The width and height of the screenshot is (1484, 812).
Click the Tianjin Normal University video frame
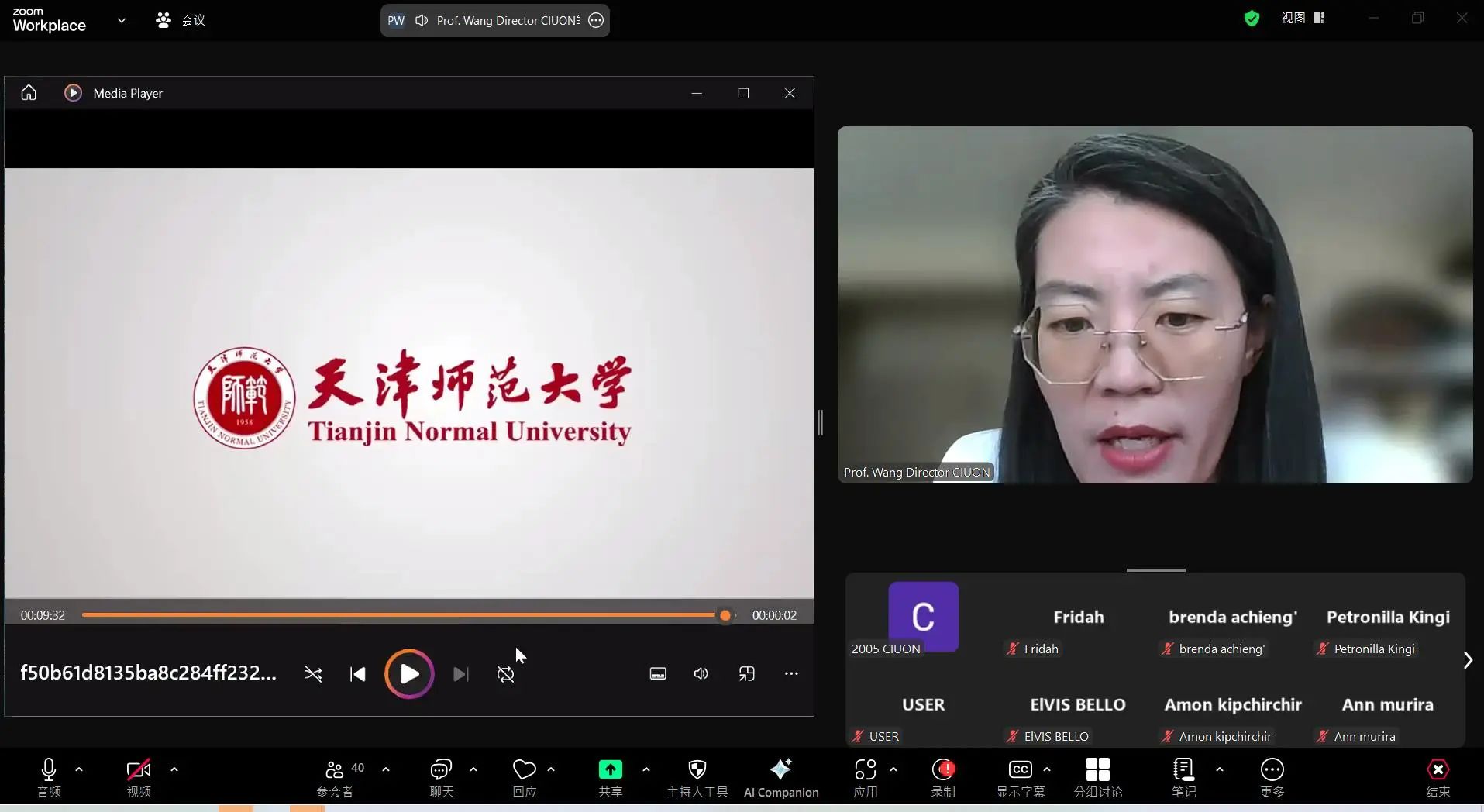tap(409, 383)
